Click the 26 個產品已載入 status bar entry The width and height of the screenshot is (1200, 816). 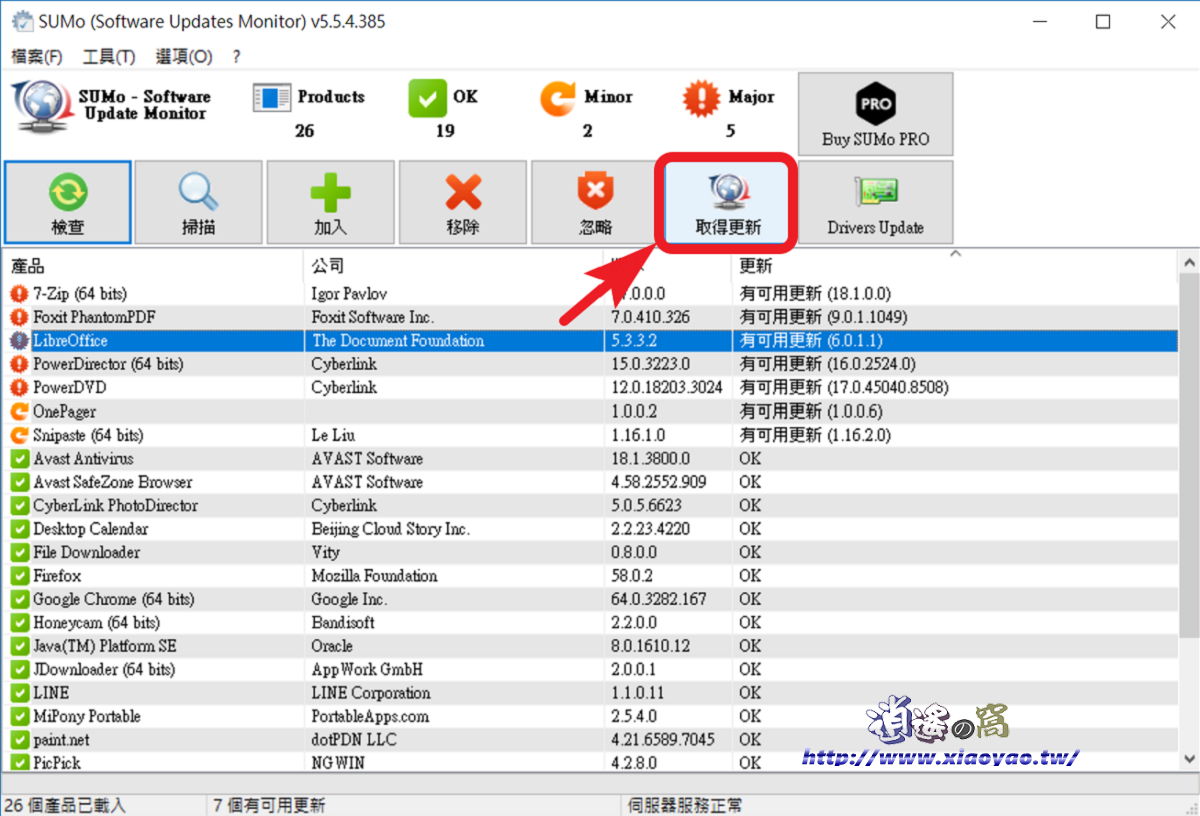click(x=64, y=805)
